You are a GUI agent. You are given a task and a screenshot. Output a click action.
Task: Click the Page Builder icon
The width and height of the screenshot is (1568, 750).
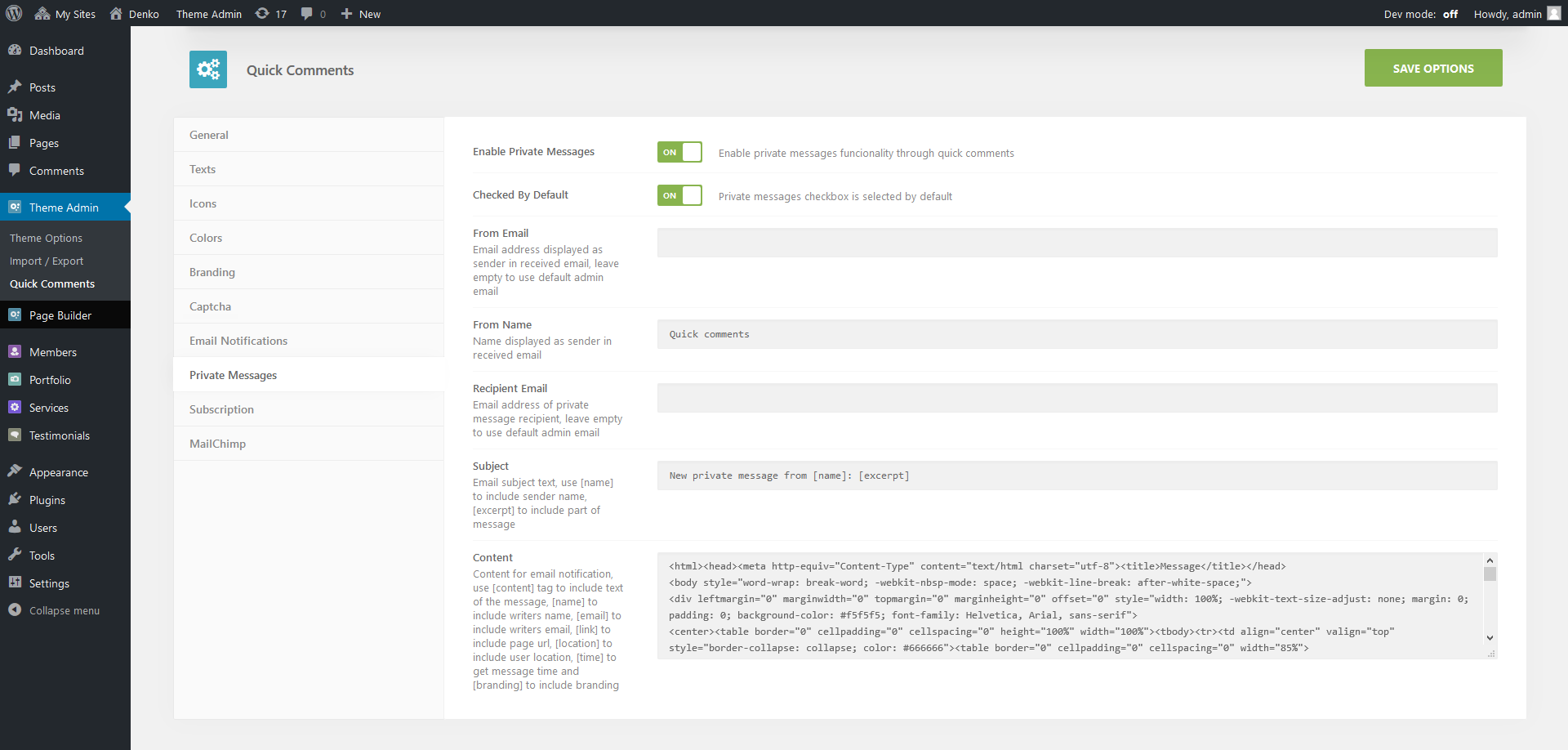[15, 315]
